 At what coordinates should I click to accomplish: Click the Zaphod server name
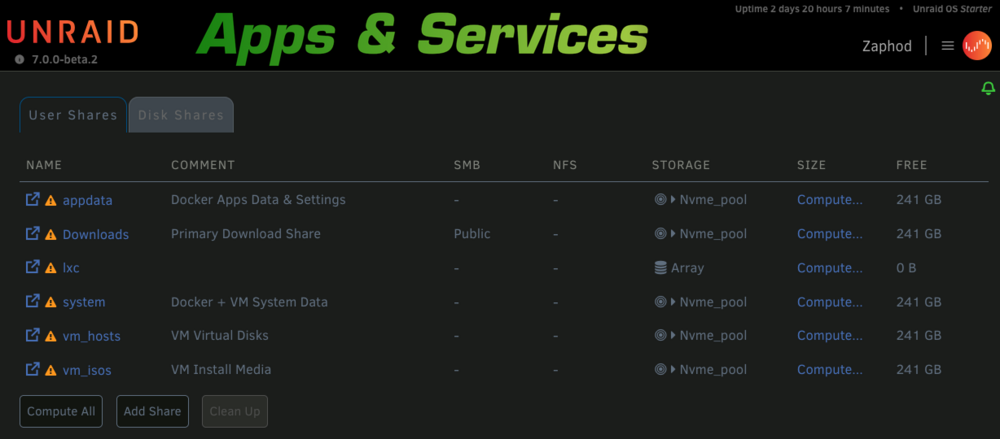point(887,46)
